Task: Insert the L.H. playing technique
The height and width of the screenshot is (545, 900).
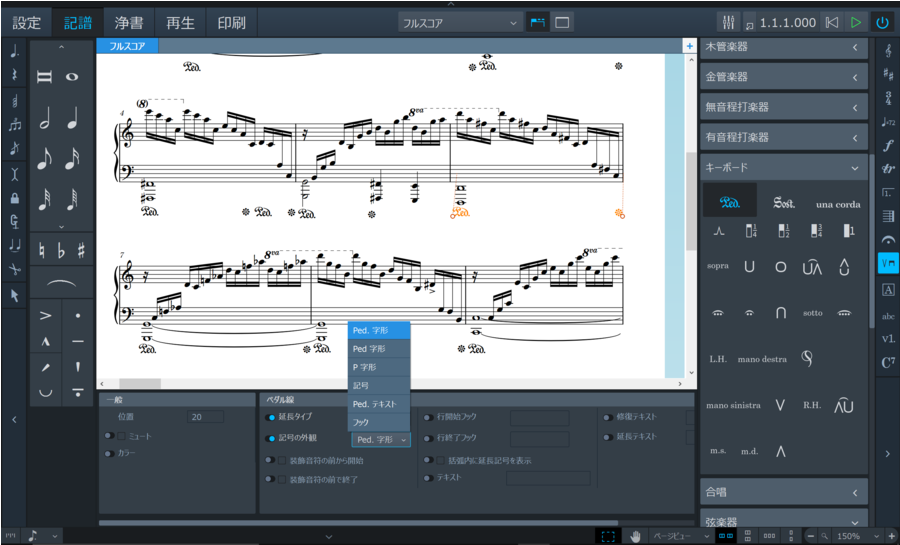Action: point(718,359)
